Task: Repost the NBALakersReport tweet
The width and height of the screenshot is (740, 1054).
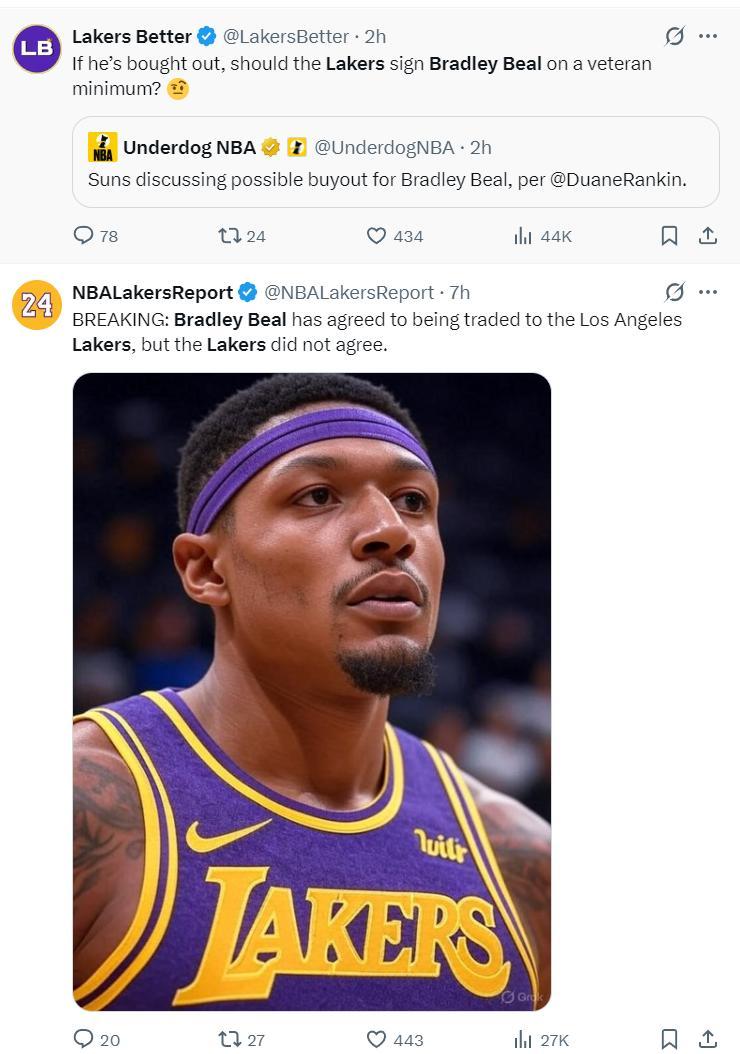Action: click(x=229, y=1039)
